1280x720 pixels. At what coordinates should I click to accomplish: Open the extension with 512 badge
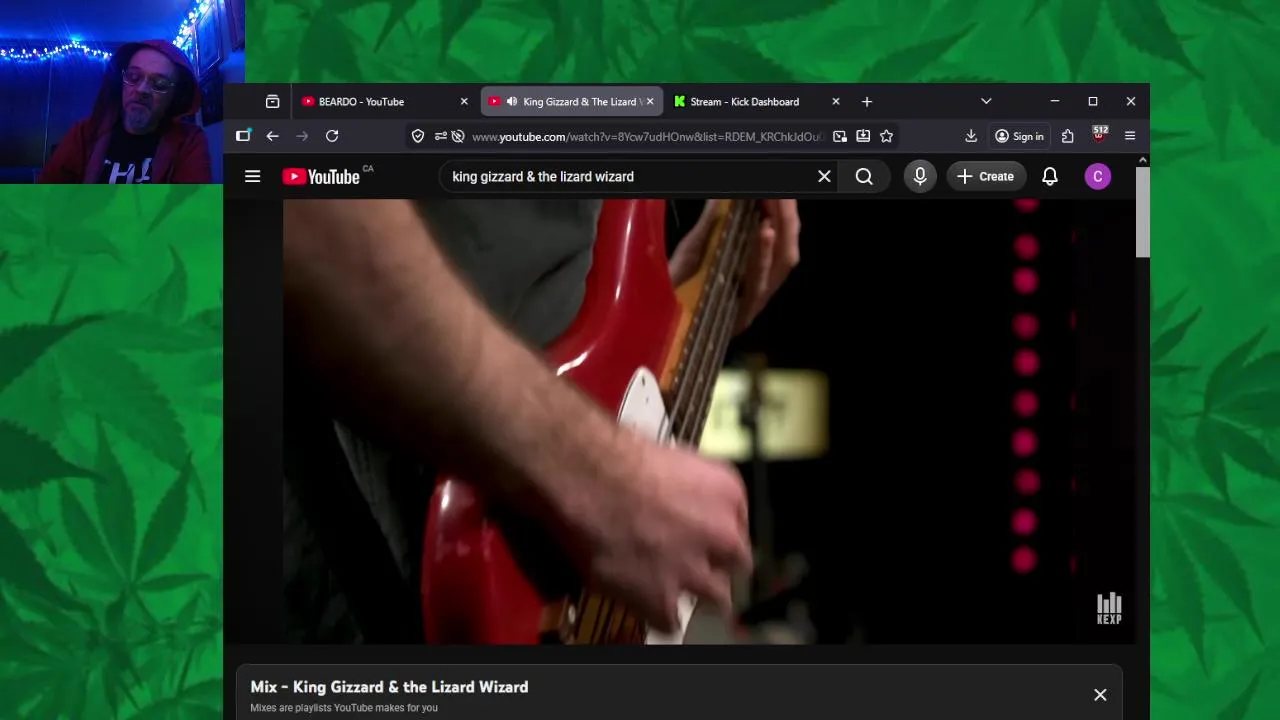click(1100, 135)
